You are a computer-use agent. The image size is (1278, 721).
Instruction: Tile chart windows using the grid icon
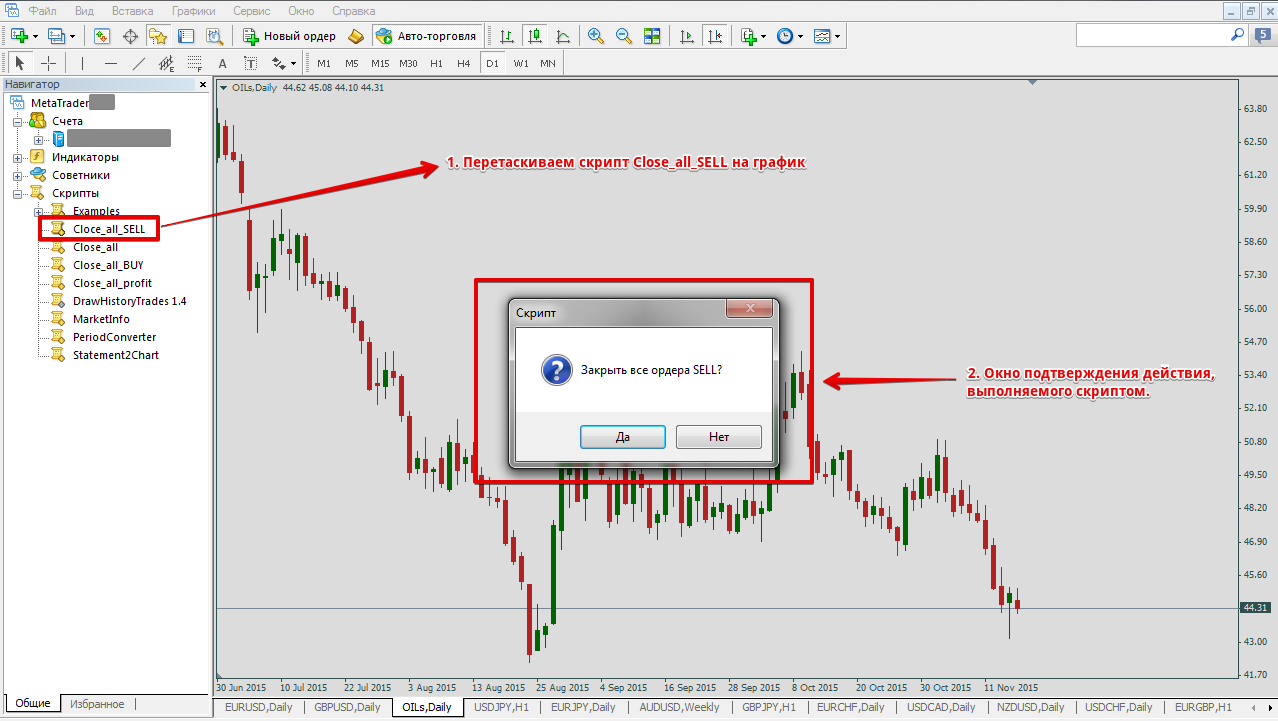pyautogui.click(x=652, y=36)
